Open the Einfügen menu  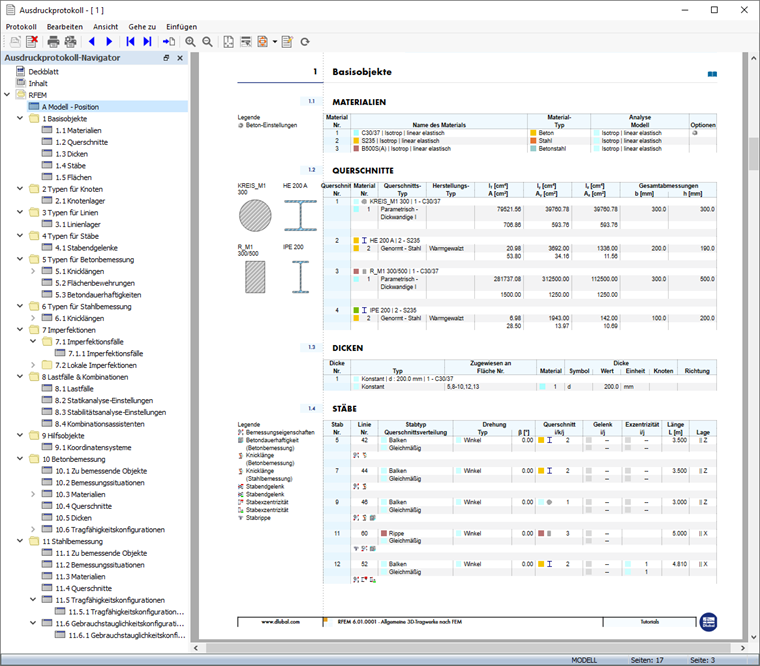(x=181, y=26)
